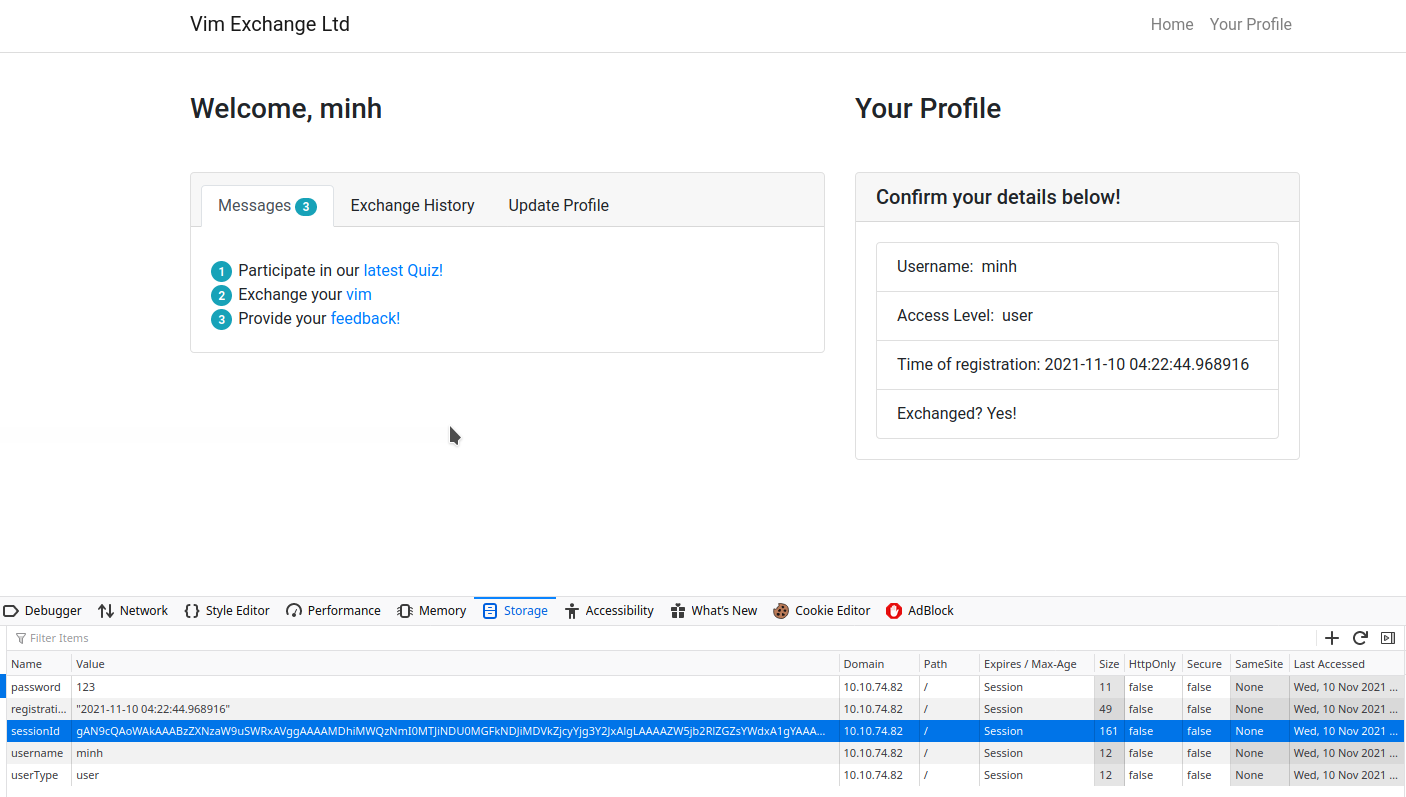The image size is (1406, 797).
Task: Sort cookies by the Size column header
Action: (1108, 664)
